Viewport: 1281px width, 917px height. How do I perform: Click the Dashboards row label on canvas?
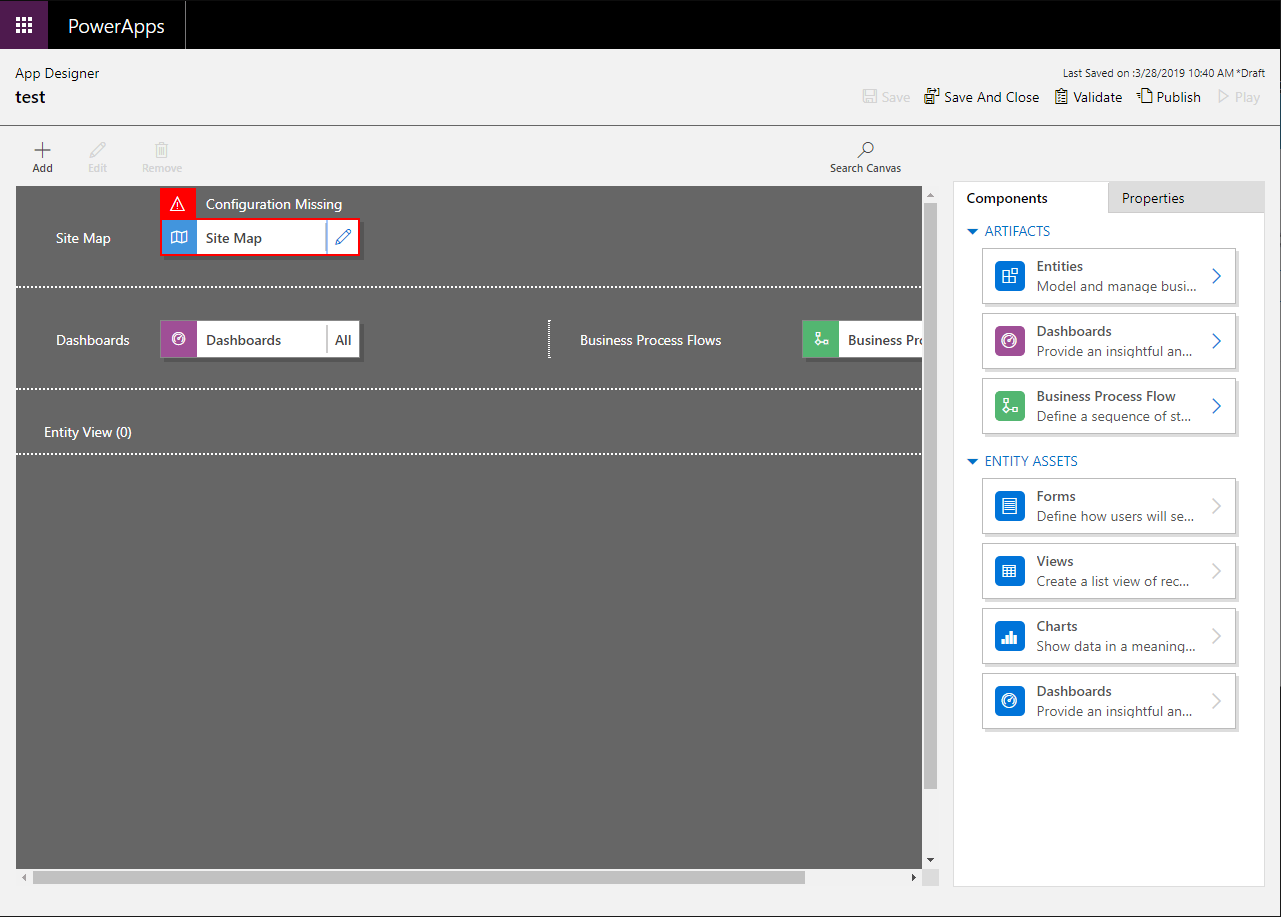93,340
